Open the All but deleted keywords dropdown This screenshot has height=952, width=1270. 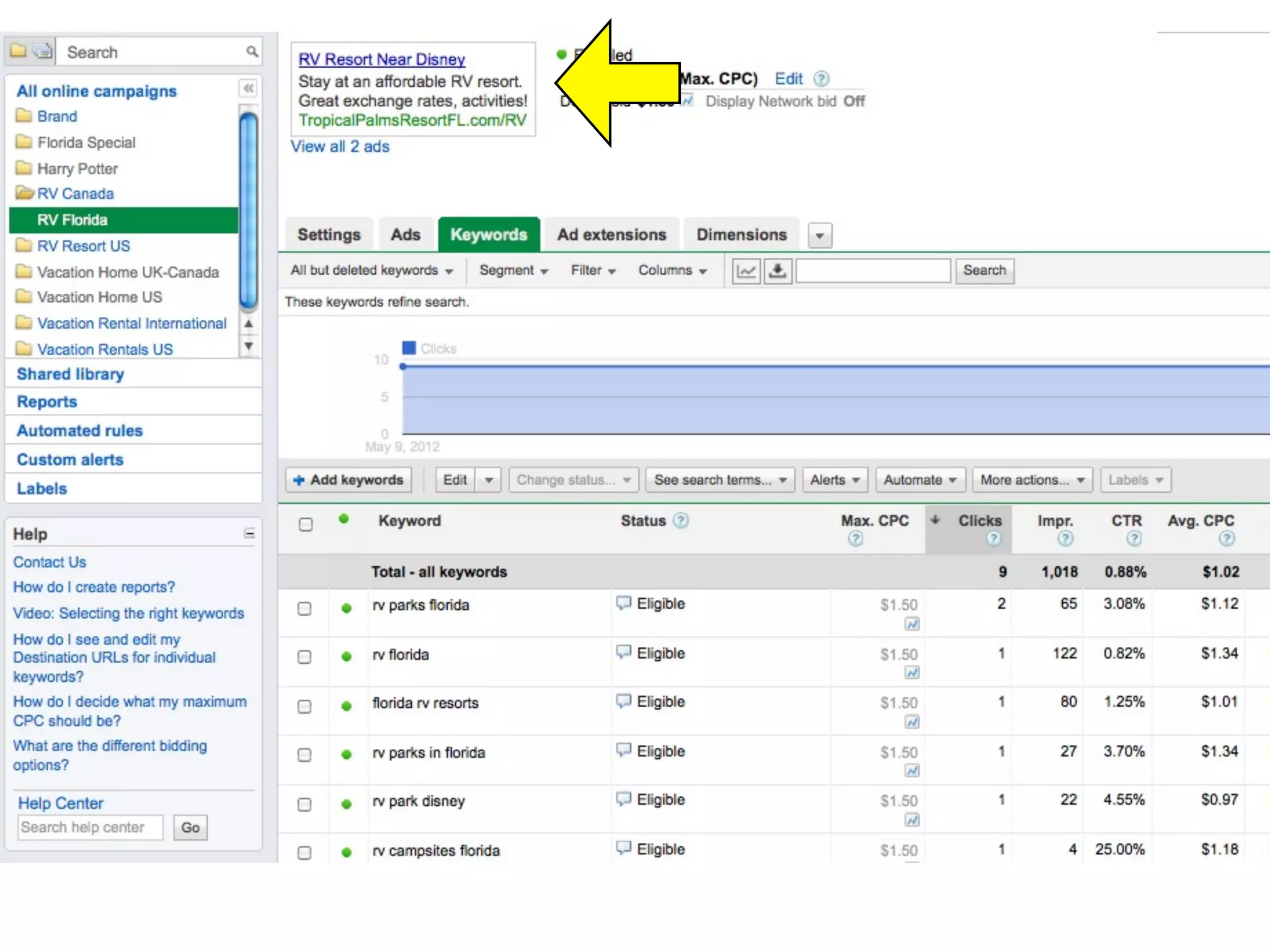pyautogui.click(x=371, y=271)
